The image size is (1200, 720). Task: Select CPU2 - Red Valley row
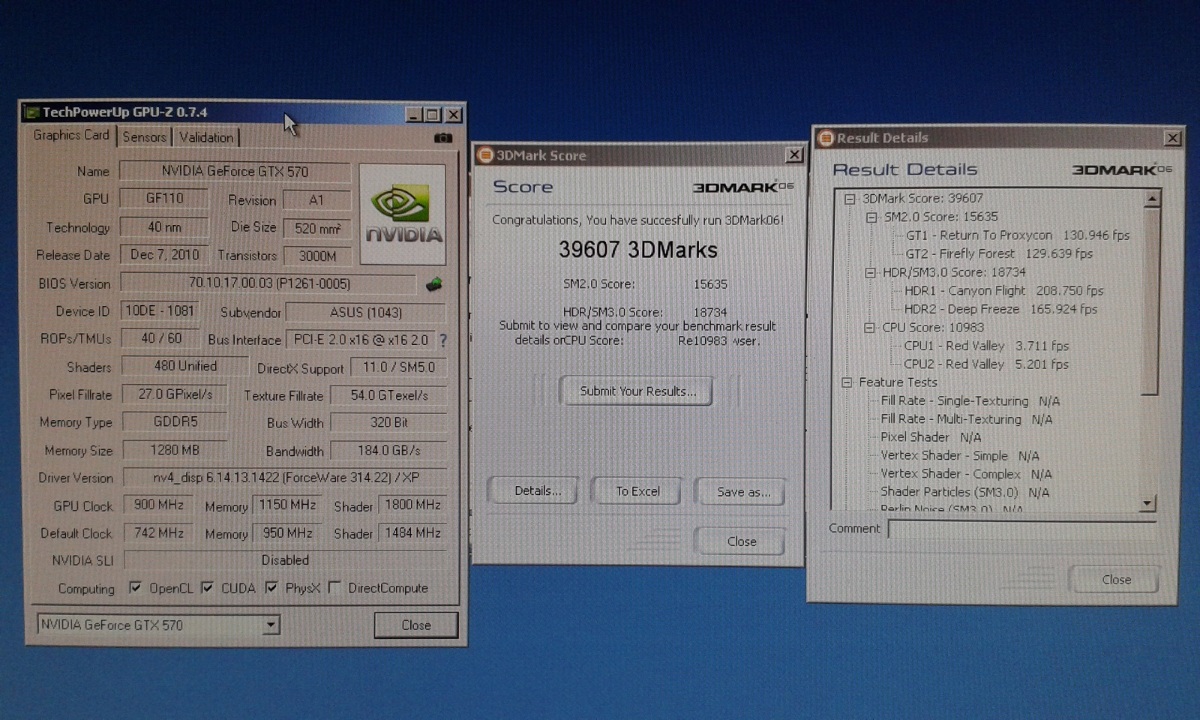point(986,364)
